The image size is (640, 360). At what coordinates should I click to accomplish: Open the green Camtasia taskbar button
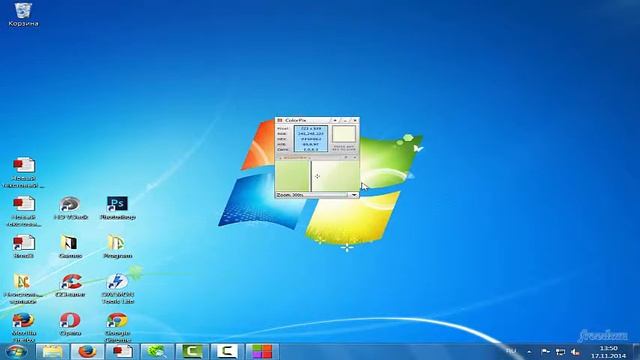click(x=192, y=352)
